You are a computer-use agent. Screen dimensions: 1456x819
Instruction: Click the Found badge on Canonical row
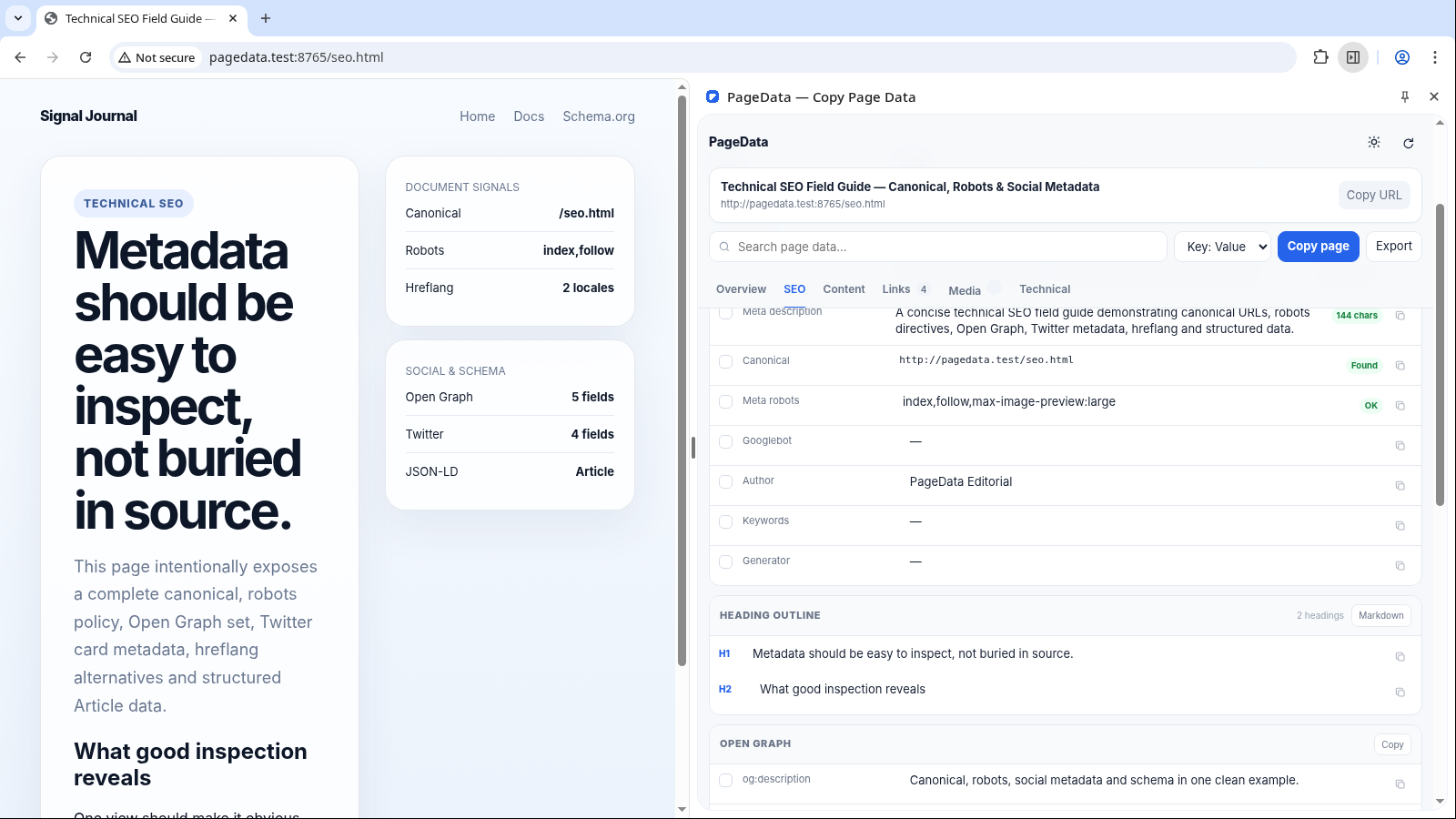1364,366
